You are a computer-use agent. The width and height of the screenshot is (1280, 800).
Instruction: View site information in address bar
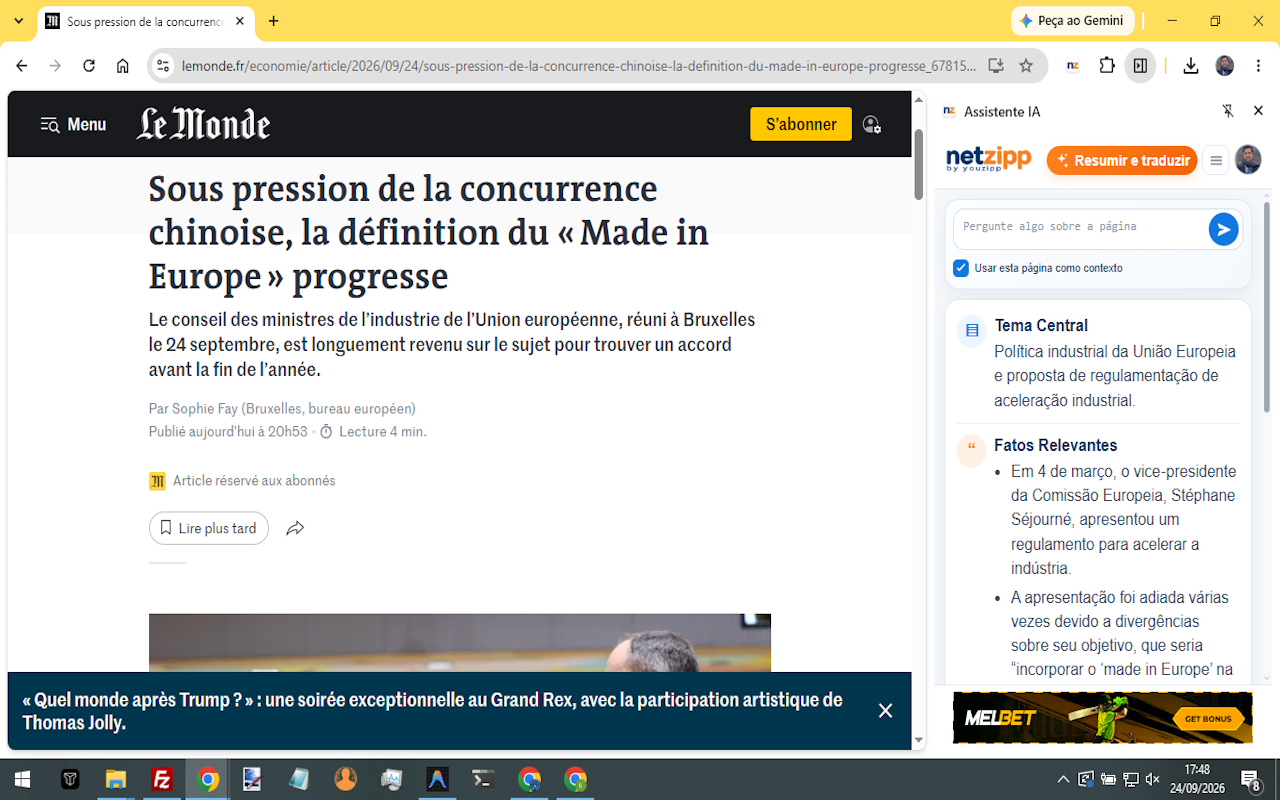coord(163,66)
